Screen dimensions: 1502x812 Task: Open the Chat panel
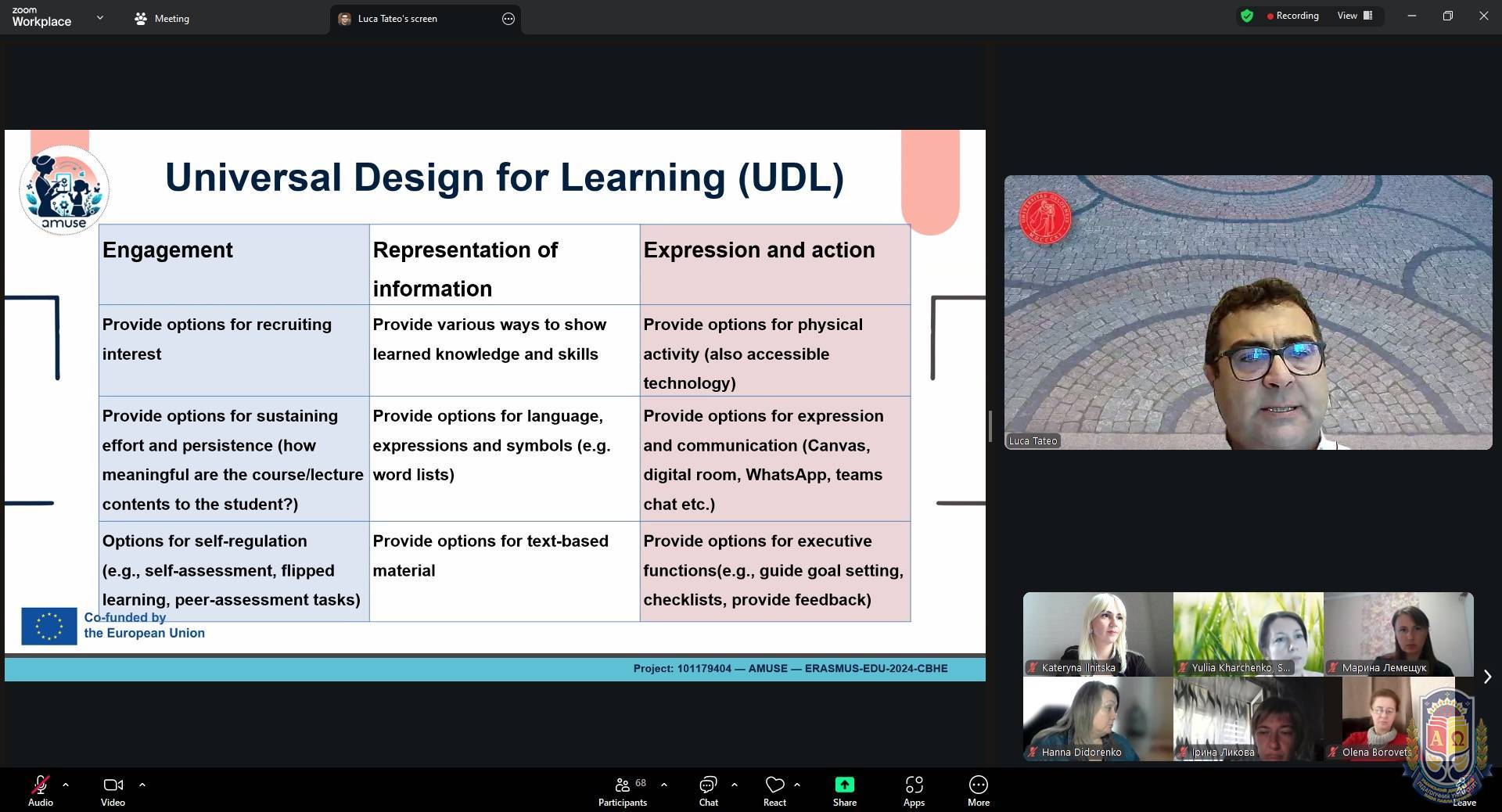pyautogui.click(x=708, y=789)
